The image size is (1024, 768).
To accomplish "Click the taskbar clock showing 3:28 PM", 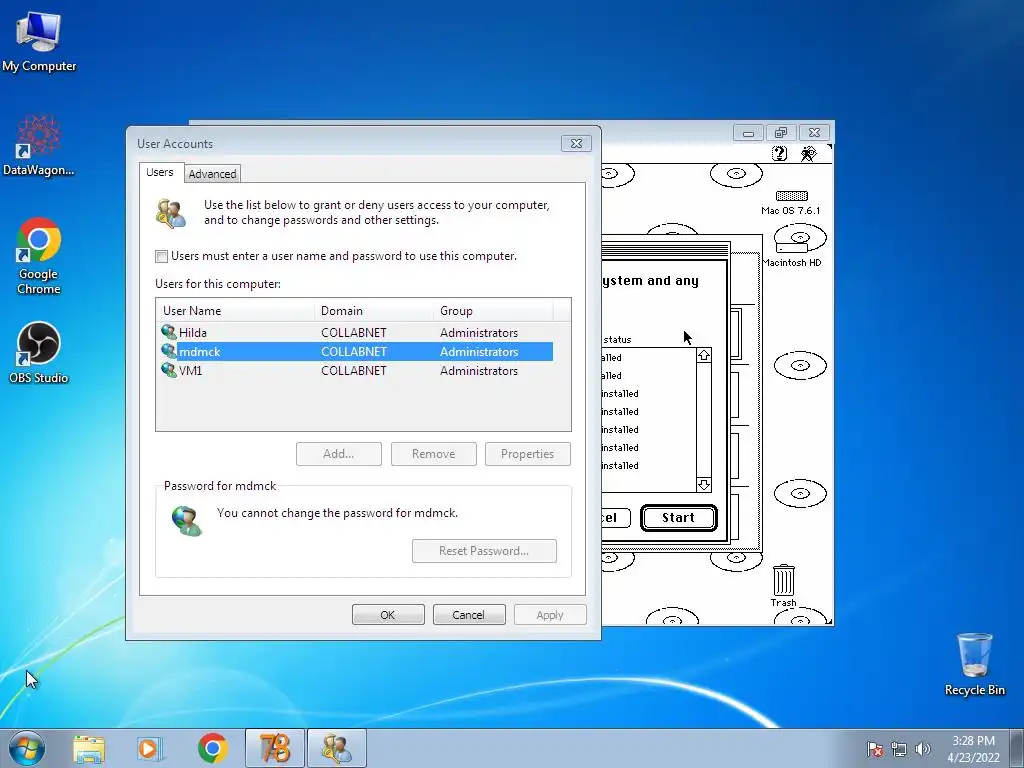I will pyautogui.click(x=973, y=748).
